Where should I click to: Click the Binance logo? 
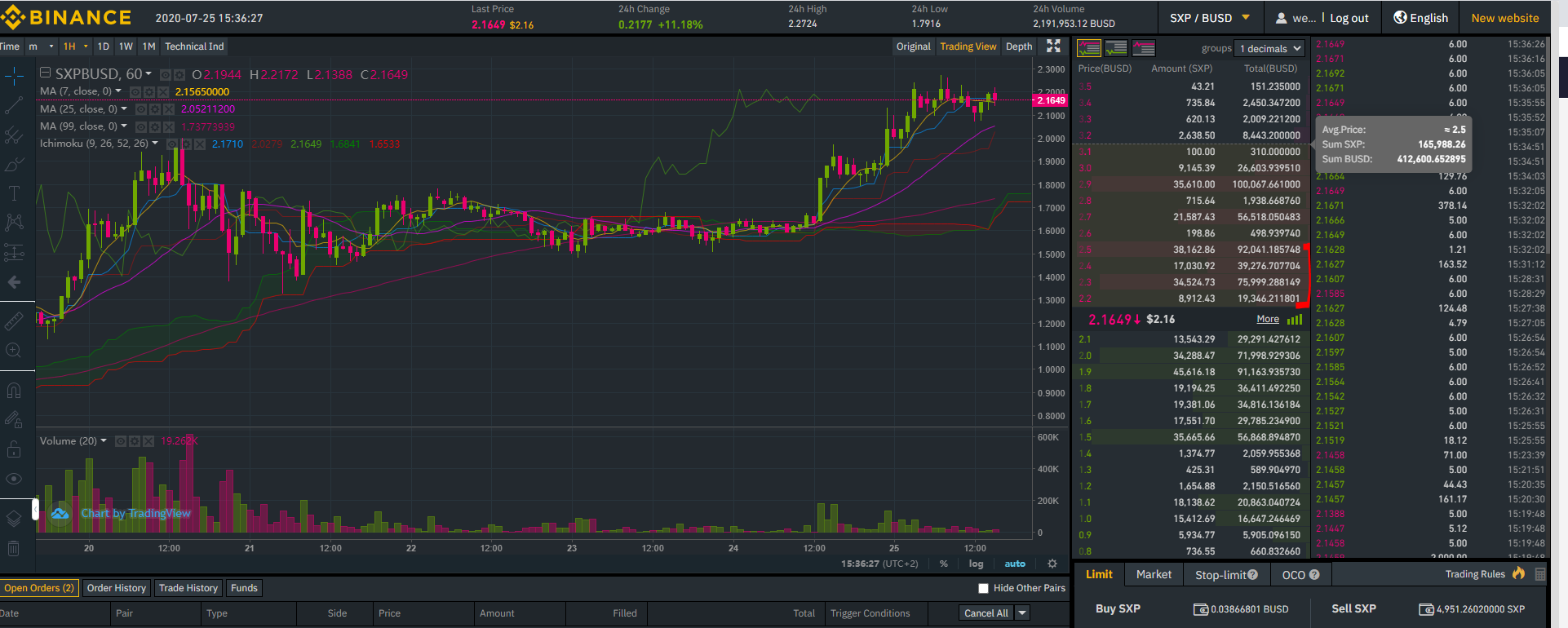point(65,17)
